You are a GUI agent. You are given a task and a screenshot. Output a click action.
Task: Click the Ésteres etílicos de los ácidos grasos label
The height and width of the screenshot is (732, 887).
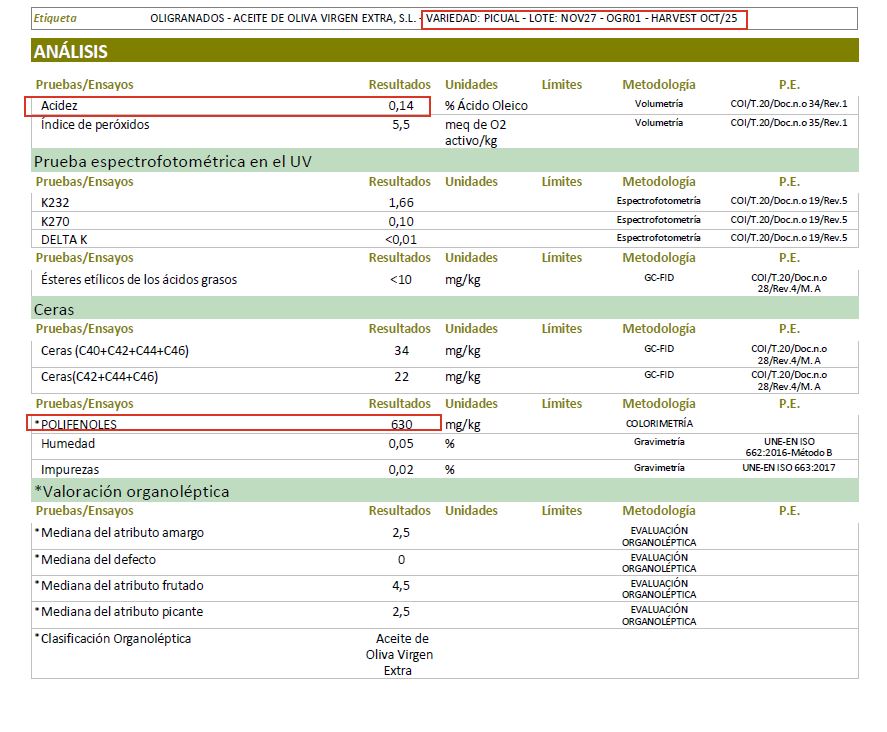pos(139,280)
